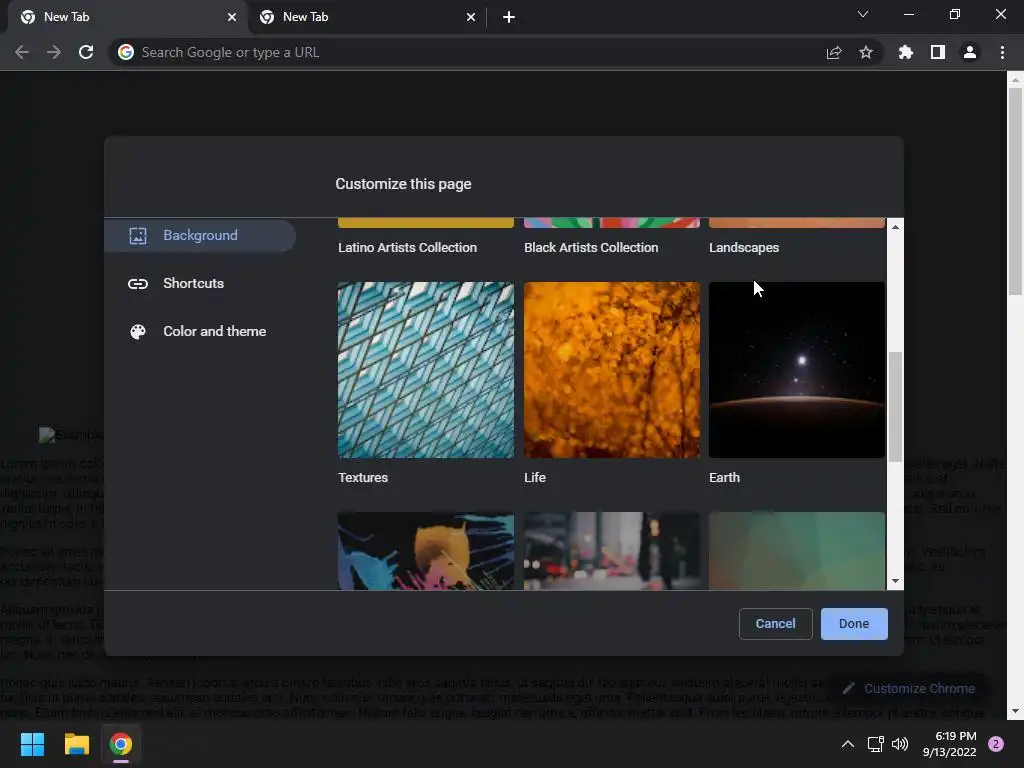Click the Google logo in the address bar
The width and height of the screenshot is (1024, 768).
point(126,52)
